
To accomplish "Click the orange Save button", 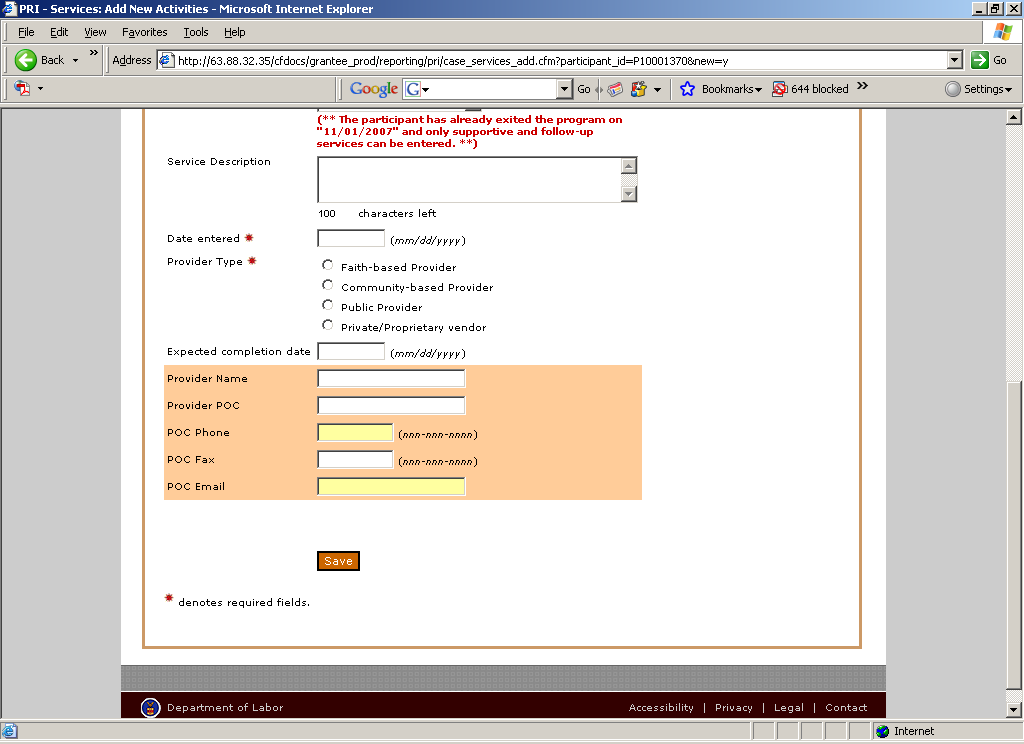I will (338, 561).
